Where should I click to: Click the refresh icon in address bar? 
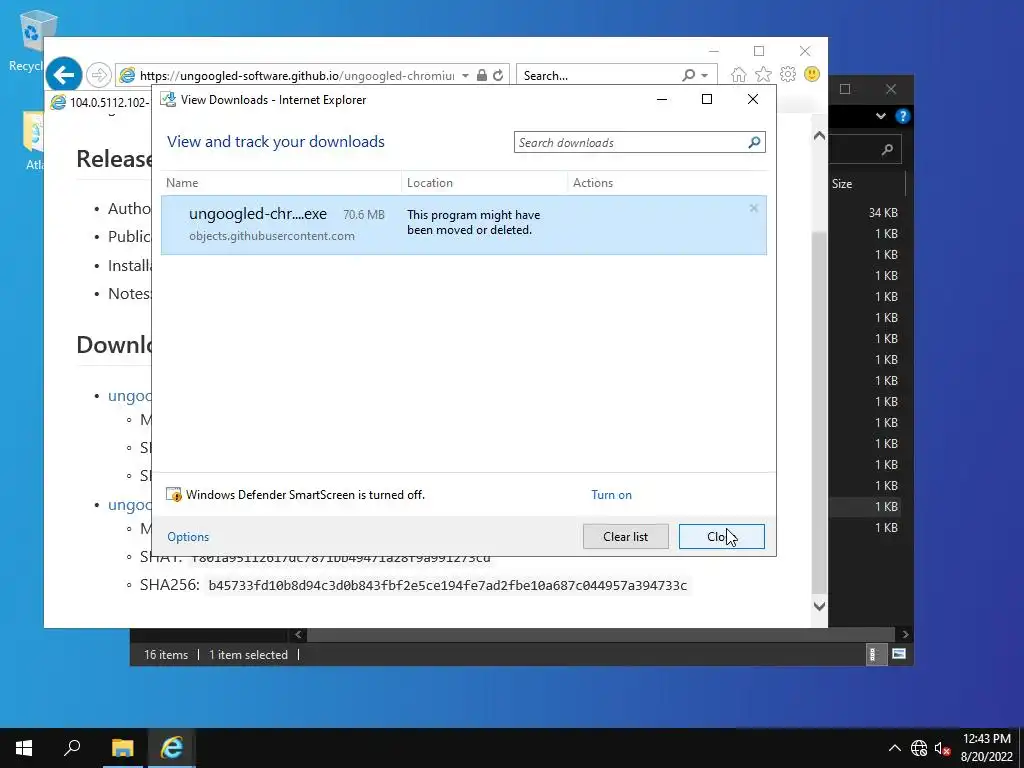pos(498,75)
